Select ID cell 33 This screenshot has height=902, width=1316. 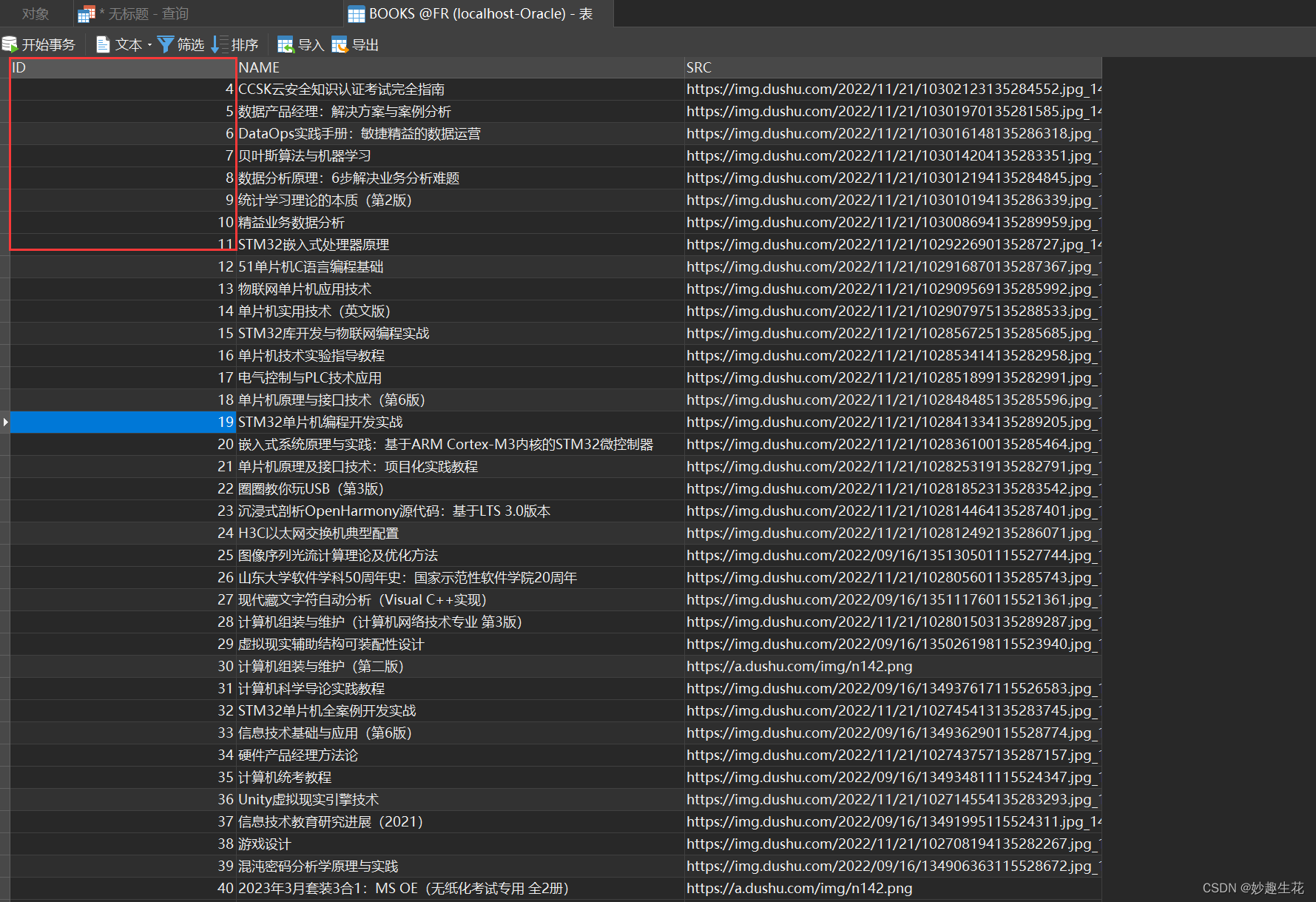coord(123,733)
